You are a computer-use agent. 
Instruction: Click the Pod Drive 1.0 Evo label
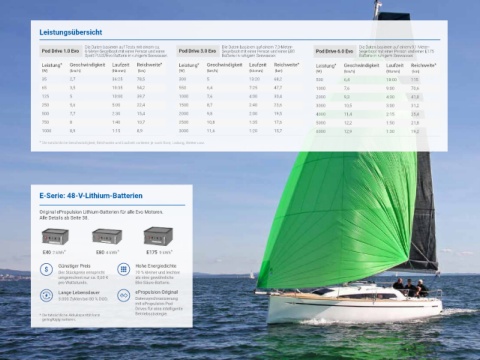[x=60, y=51]
